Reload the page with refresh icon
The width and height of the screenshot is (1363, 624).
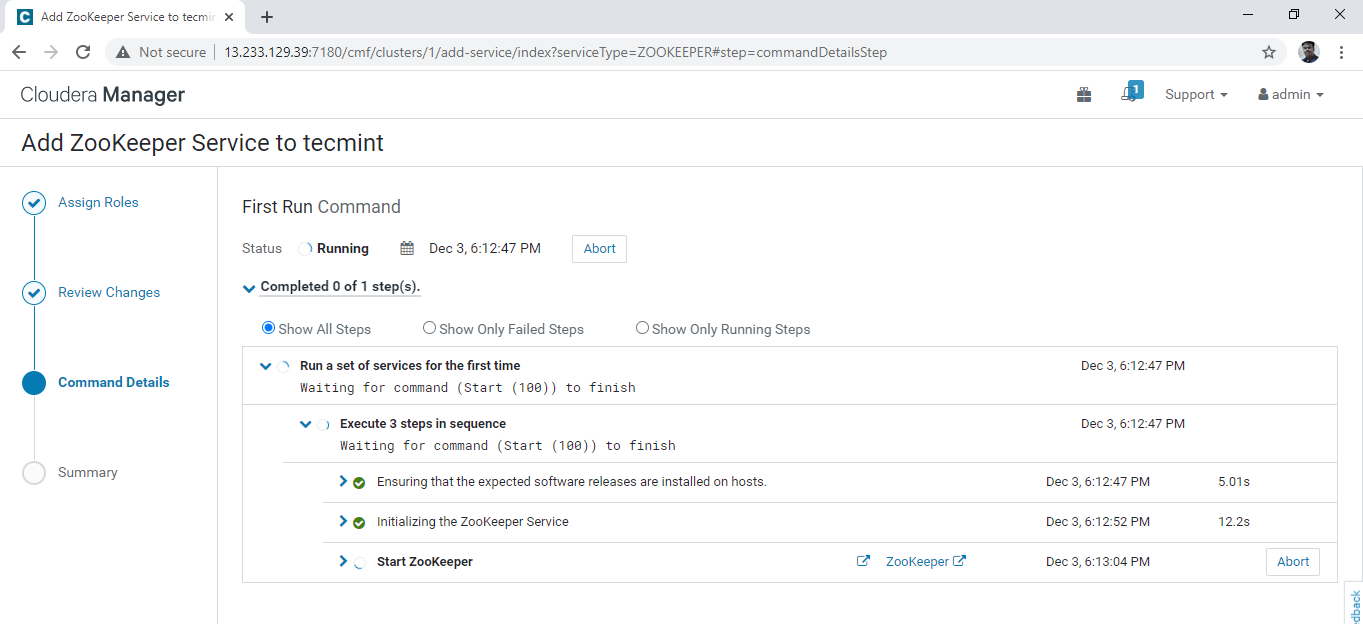[x=83, y=52]
